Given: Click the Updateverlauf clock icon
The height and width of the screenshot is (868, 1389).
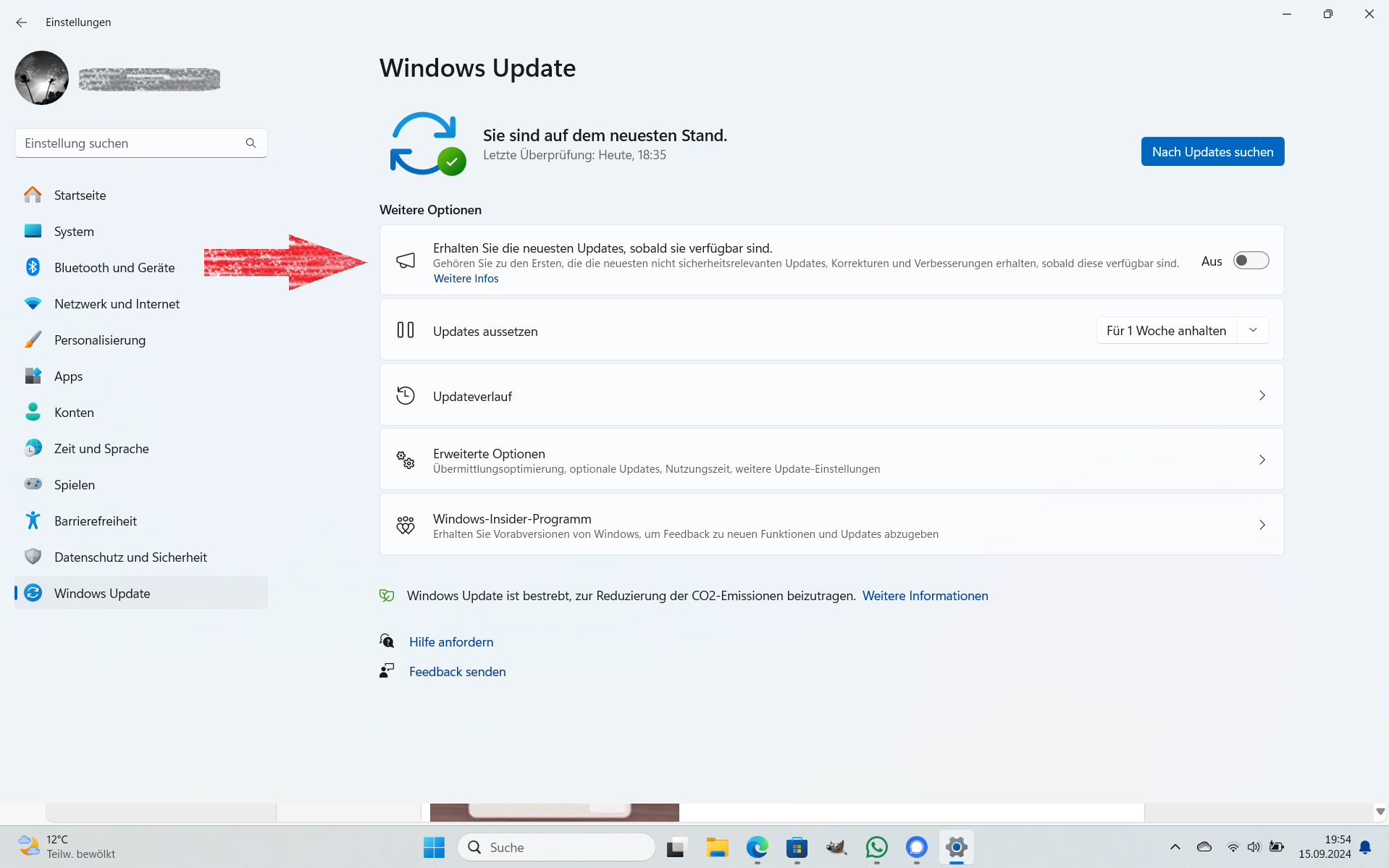Looking at the screenshot, I should click(406, 395).
